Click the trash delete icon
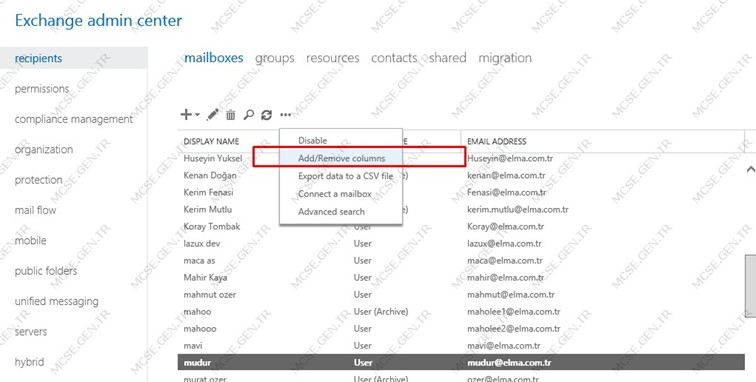This screenshot has height=382, width=756. coord(231,114)
